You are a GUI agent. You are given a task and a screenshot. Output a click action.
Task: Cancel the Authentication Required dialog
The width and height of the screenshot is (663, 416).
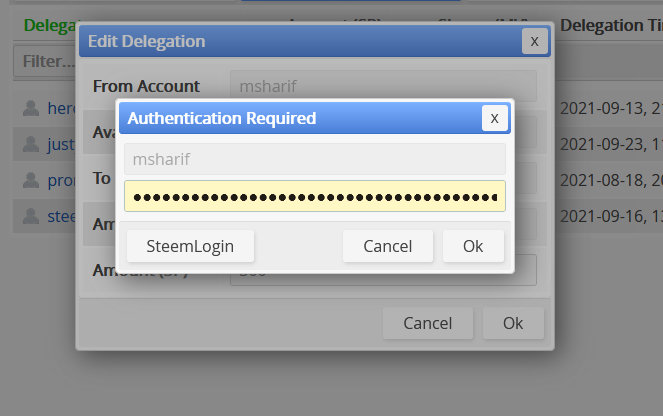point(388,246)
